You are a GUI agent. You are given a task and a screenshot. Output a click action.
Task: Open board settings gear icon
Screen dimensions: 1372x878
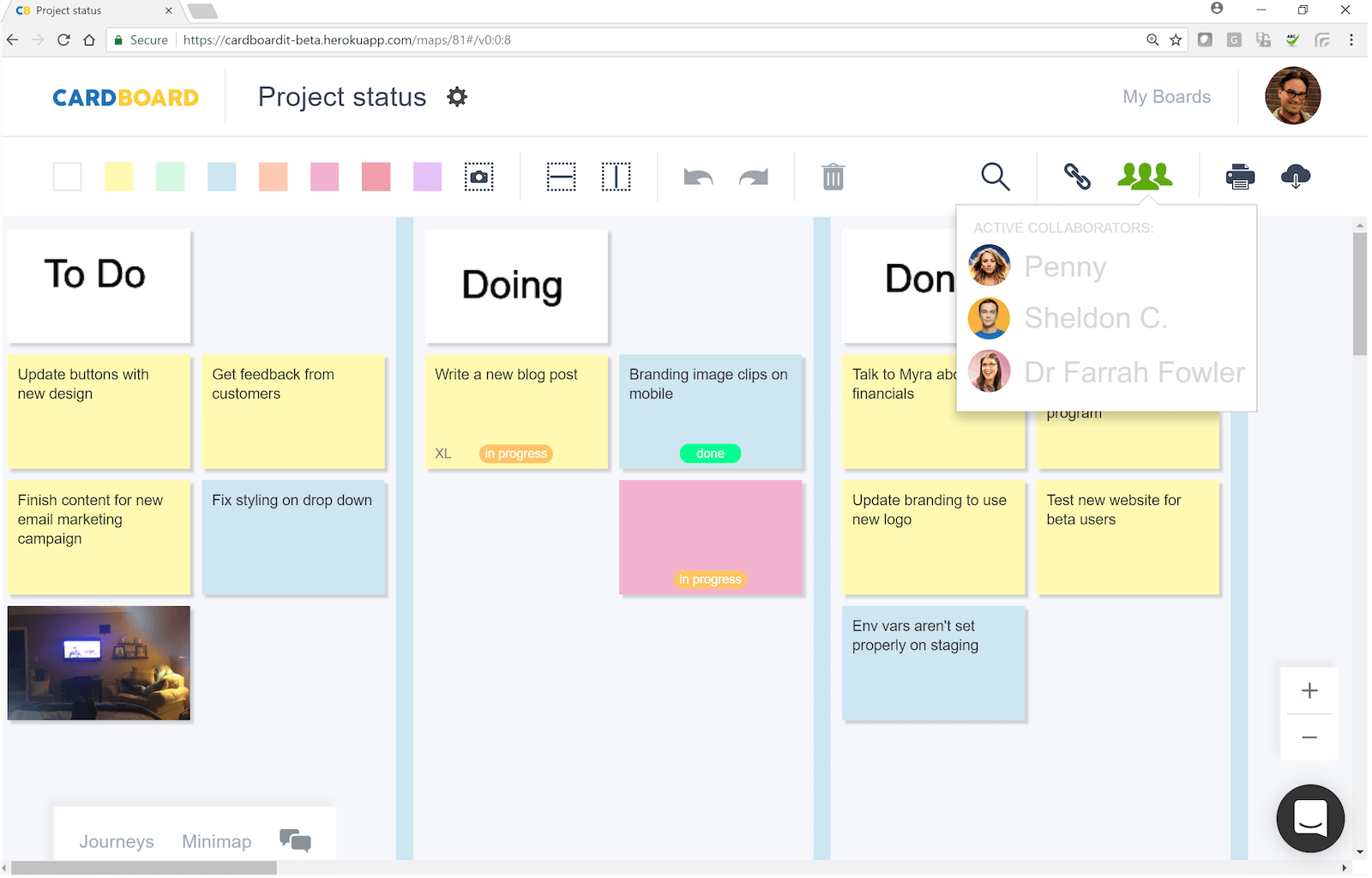coord(457,97)
